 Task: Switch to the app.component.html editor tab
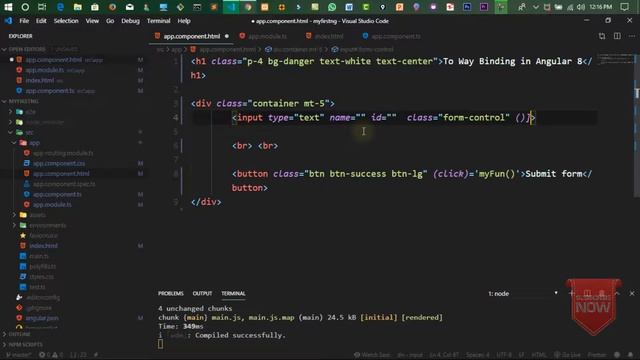coord(191,36)
